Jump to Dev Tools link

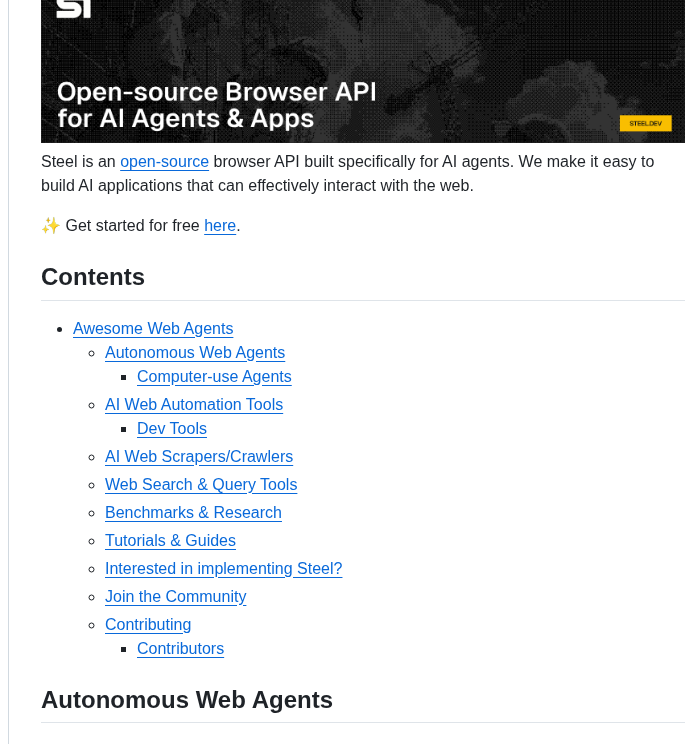click(172, 428)
